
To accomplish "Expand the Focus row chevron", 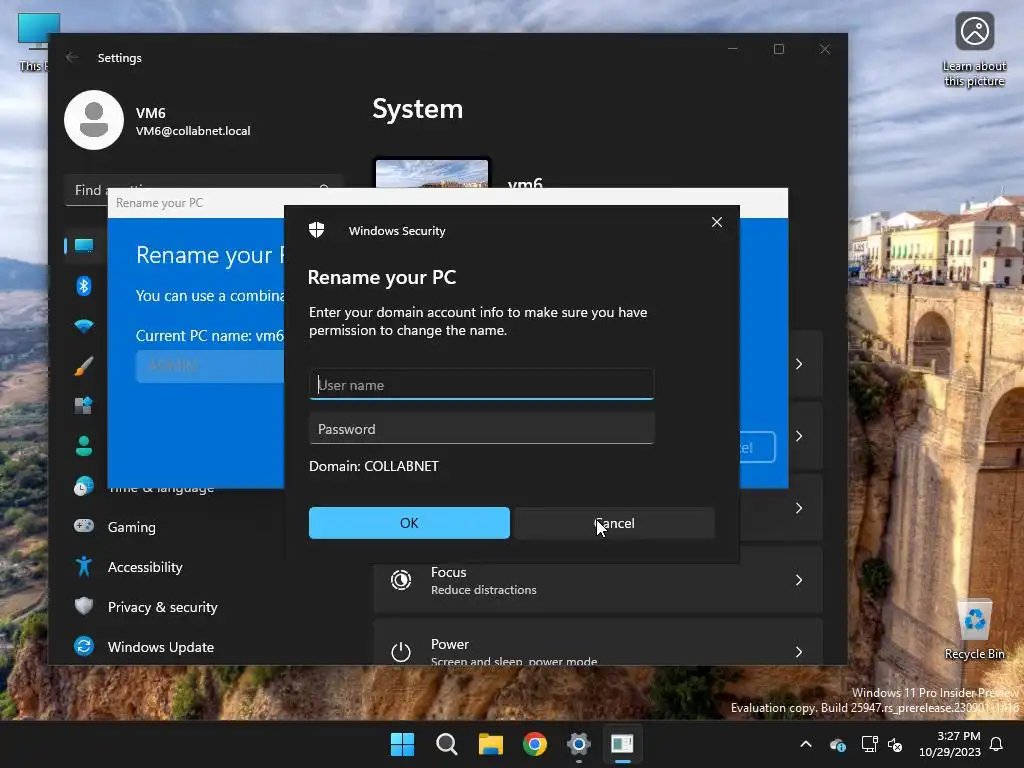I will tap(799, 580).
